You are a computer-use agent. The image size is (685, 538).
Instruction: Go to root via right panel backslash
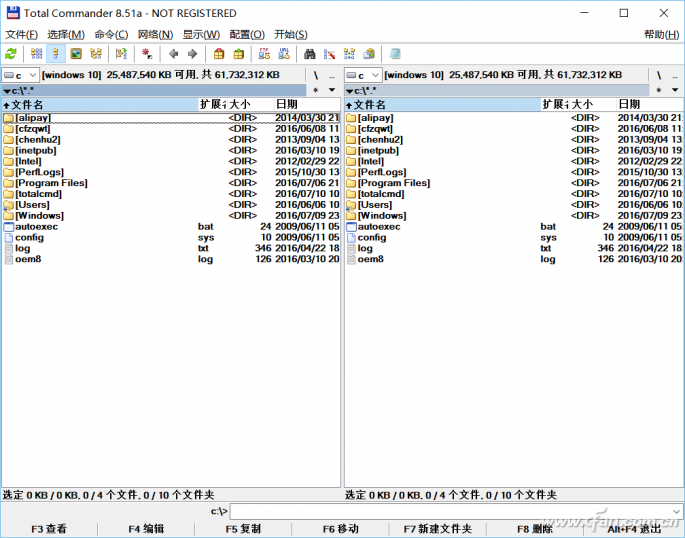659,76
